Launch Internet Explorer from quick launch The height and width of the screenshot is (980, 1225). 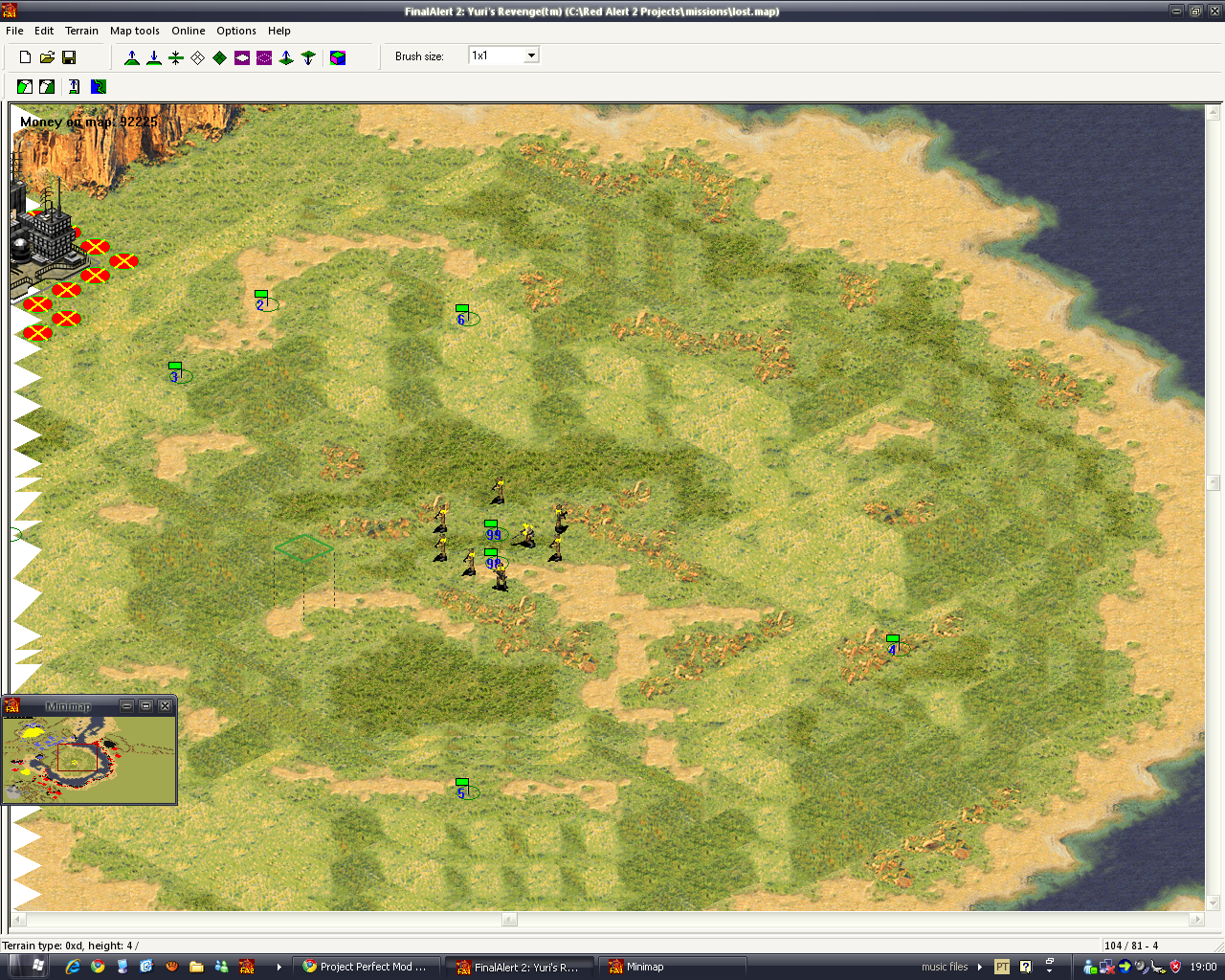(x=73, y=967)
